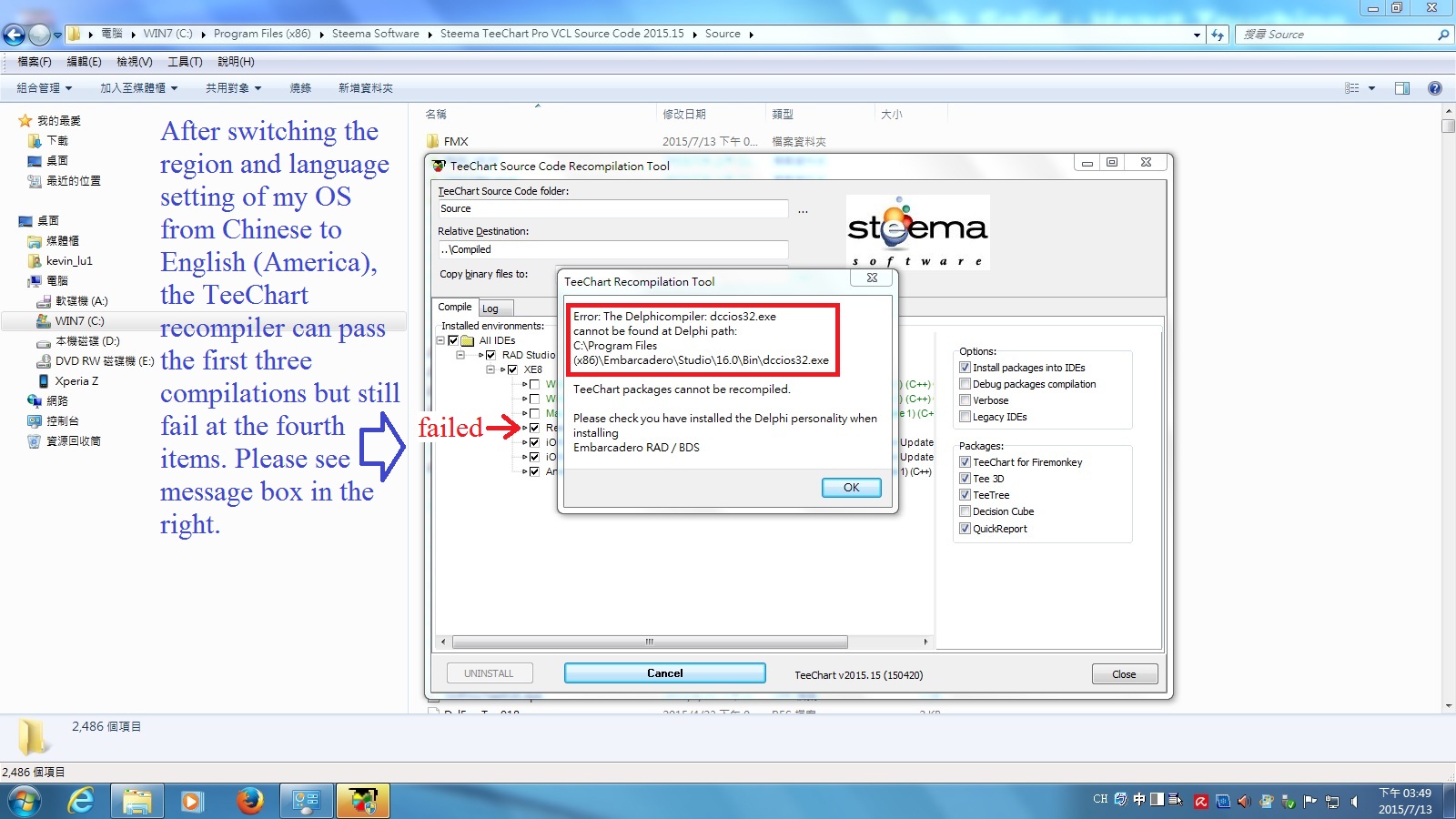1456x819 pixels.
Task: Check the Decision Cube package
Action: tap(965, 511)
